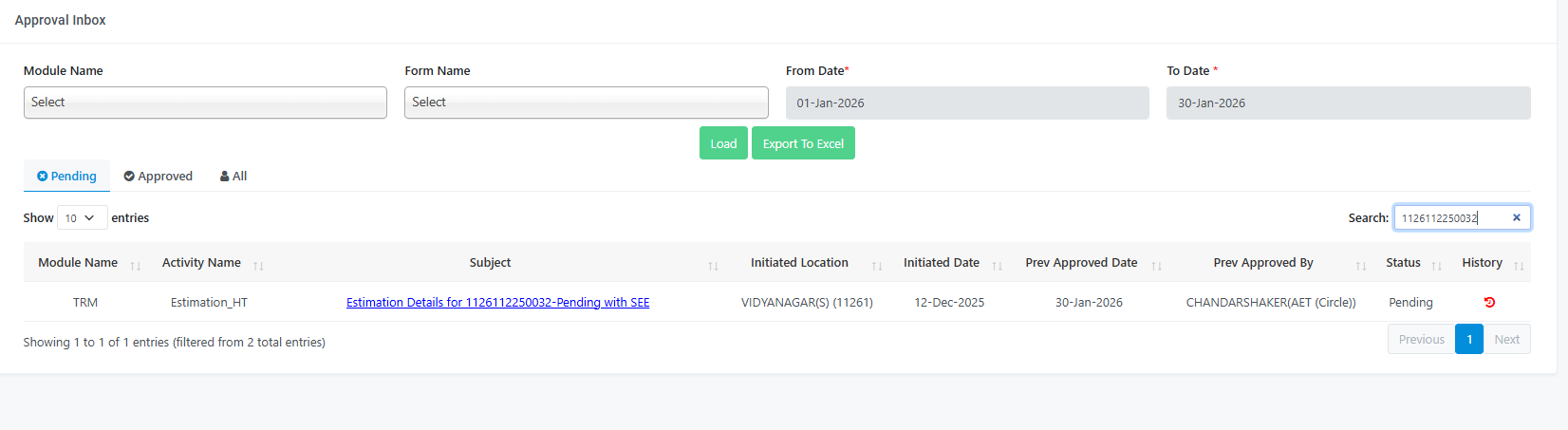Sort by Prev Approved By column arrows
1568x430 pixels.
tap(1361, 266)
